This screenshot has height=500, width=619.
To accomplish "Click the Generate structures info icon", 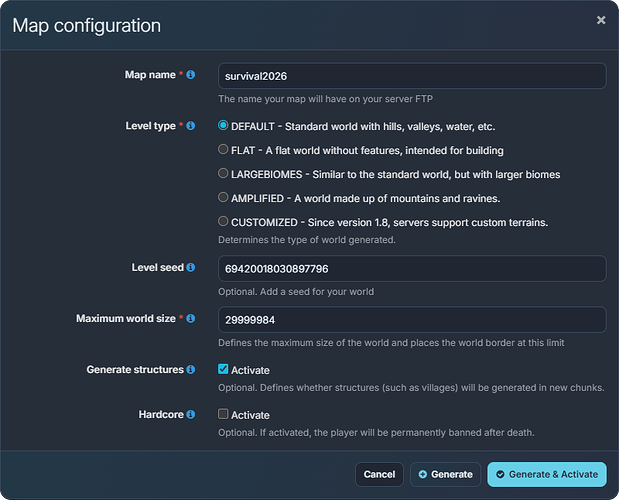I will point(191,369).
